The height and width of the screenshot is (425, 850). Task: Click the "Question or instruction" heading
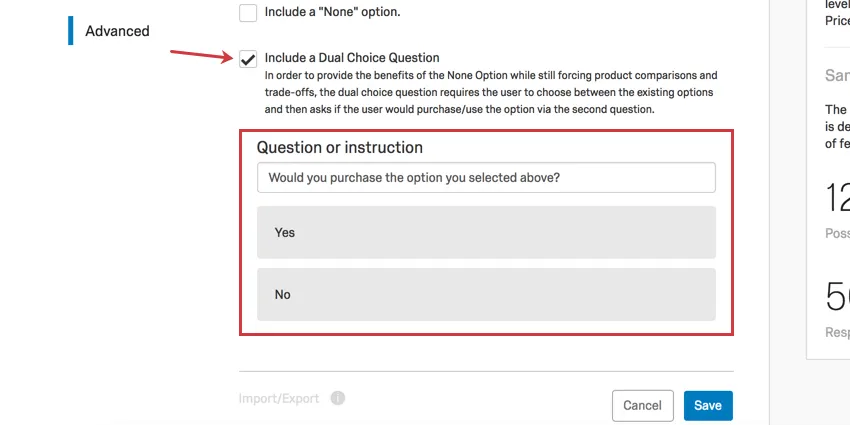[x=340, y=147]
